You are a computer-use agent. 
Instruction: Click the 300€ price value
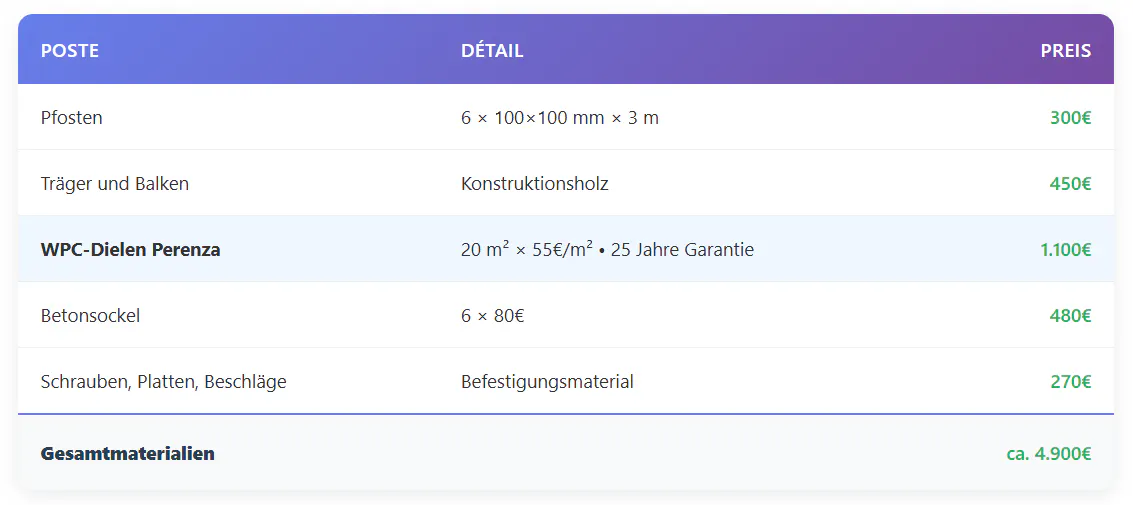(x=1070, y=118)
